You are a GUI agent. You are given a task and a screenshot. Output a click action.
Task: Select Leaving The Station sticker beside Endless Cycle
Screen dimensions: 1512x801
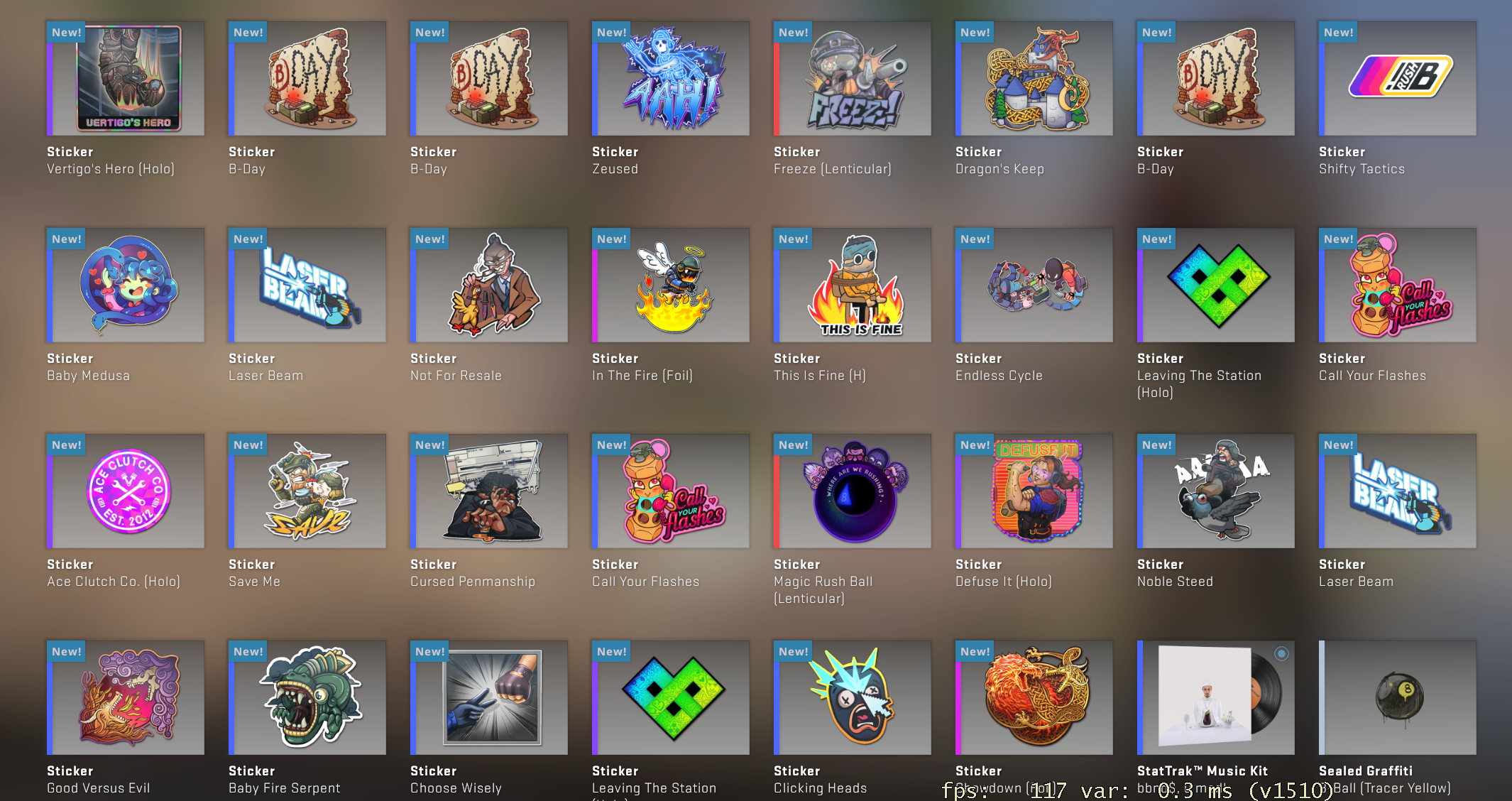tap(1216, 285)
